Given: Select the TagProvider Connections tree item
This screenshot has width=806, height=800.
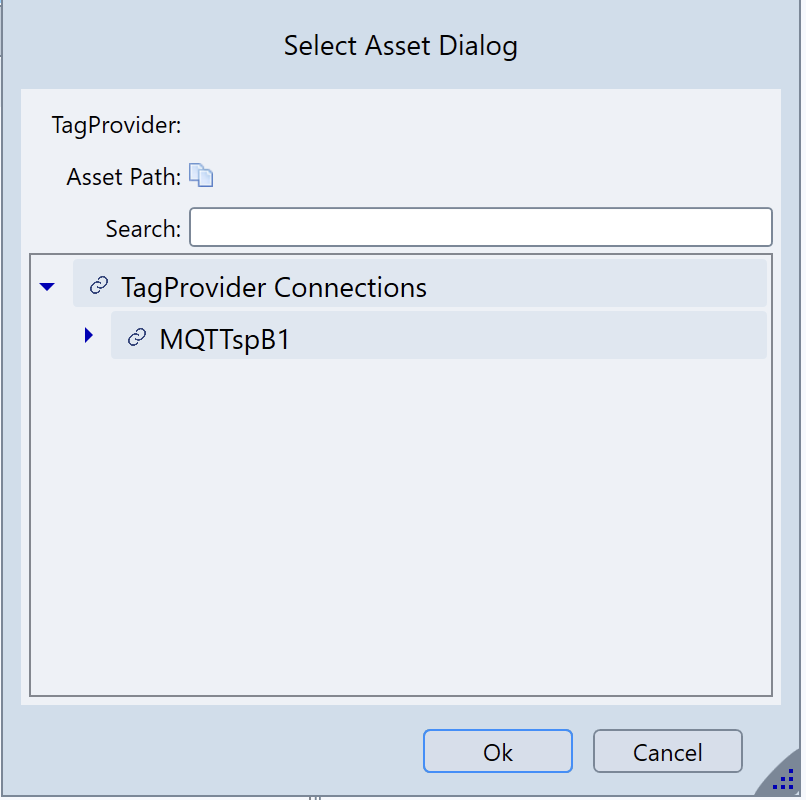Looking at the screenshot, I should pyautogui.click(x=273, y=288).
